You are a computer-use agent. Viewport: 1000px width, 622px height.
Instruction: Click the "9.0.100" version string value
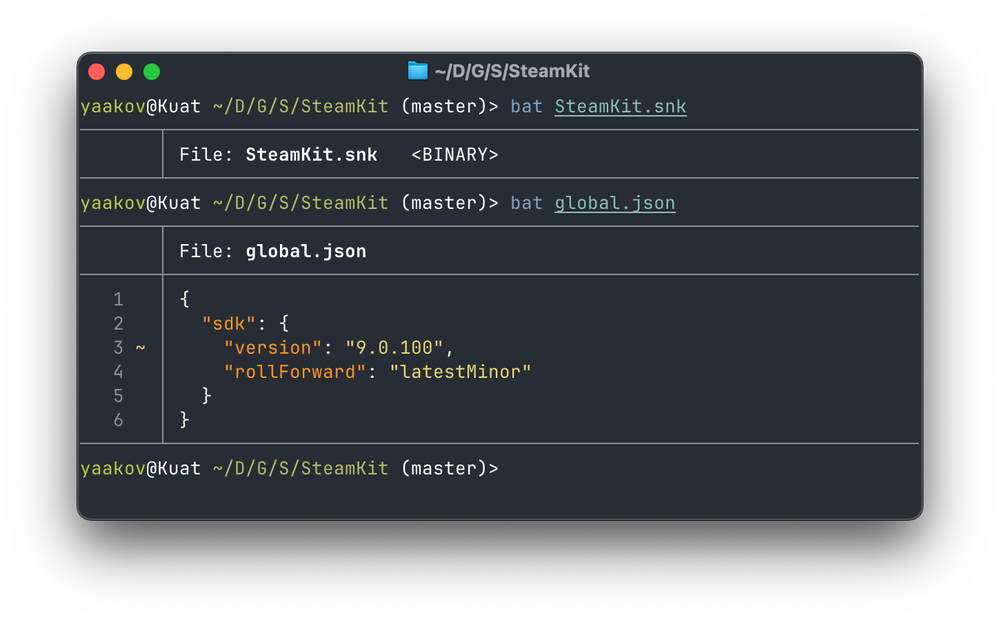[394, 348]
